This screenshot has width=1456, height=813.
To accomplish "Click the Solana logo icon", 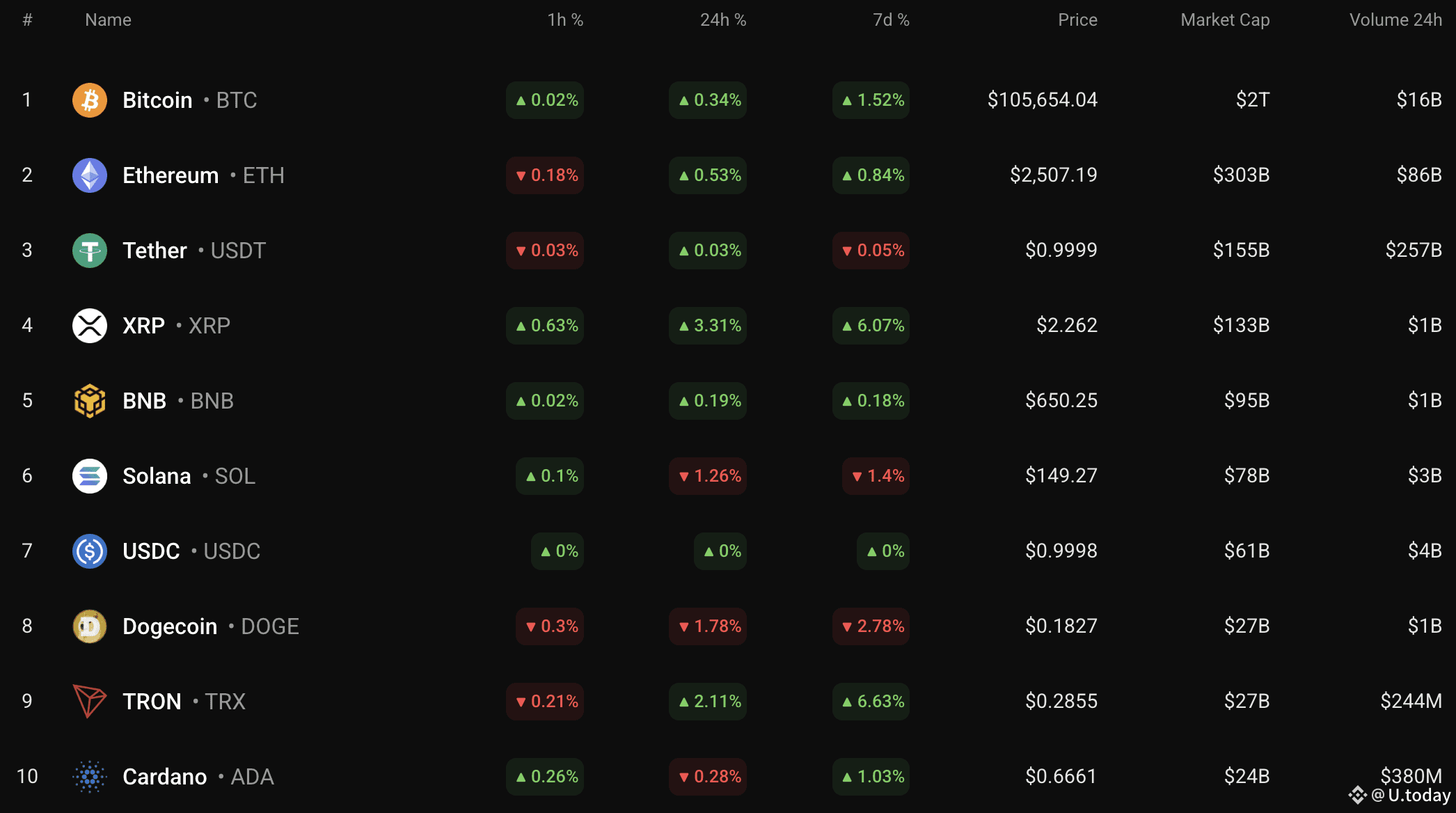I will 90,476.
